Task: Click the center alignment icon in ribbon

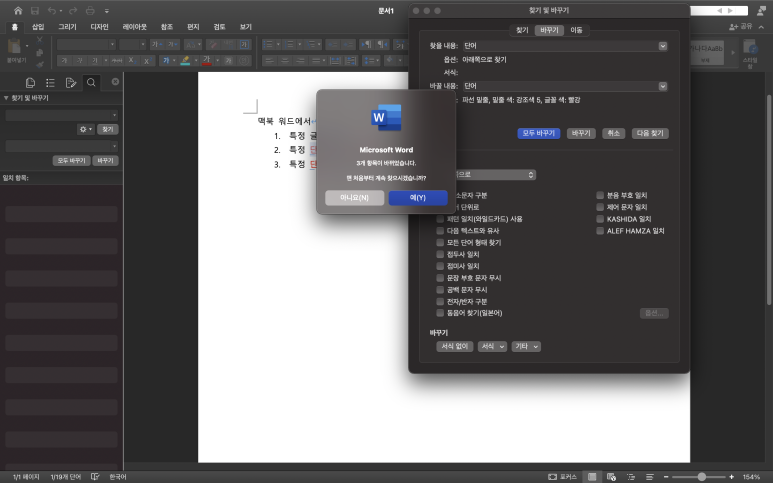Action: click(x=285, y=60)
